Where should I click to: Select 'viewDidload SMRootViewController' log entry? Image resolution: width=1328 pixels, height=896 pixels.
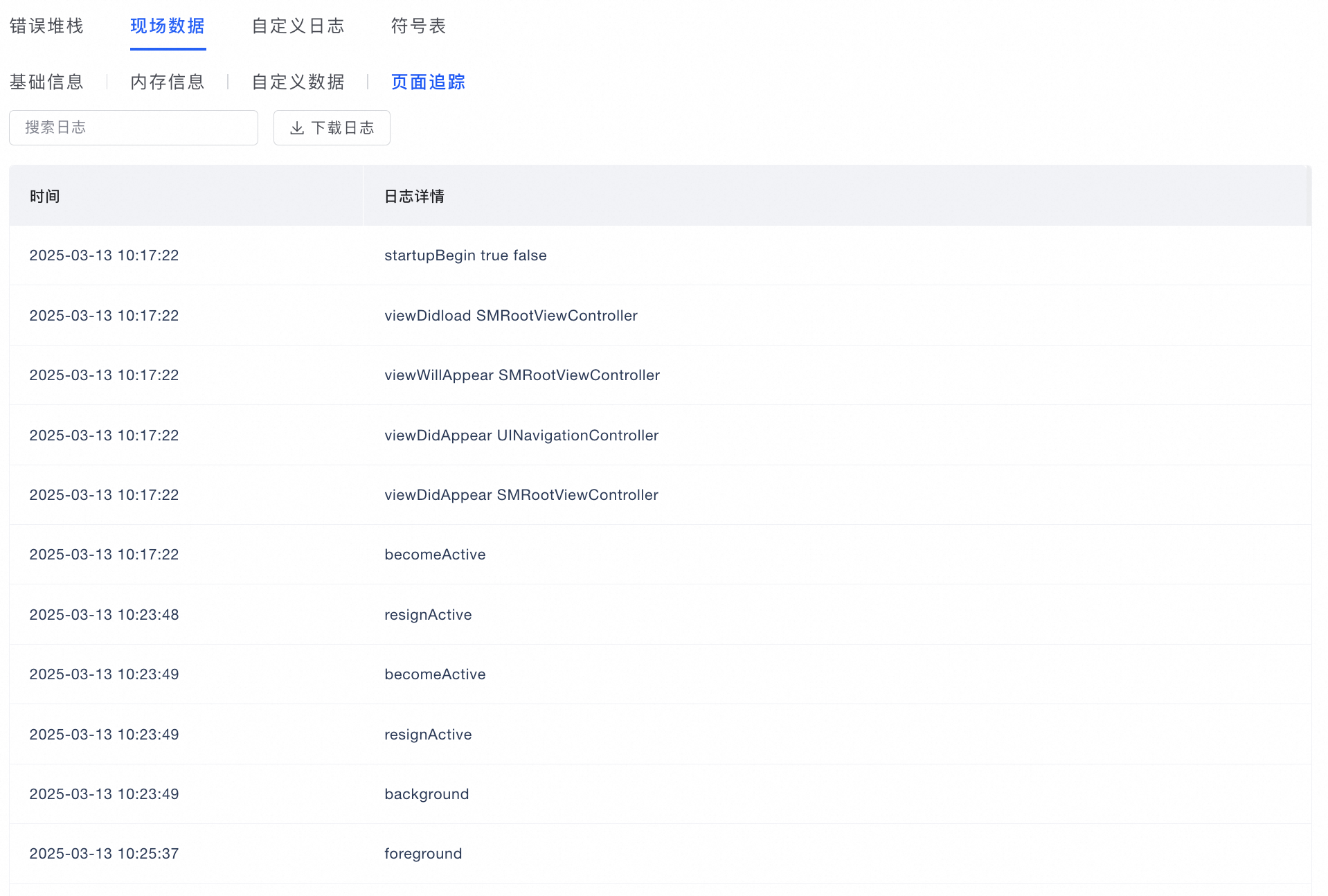click(511, 316)
